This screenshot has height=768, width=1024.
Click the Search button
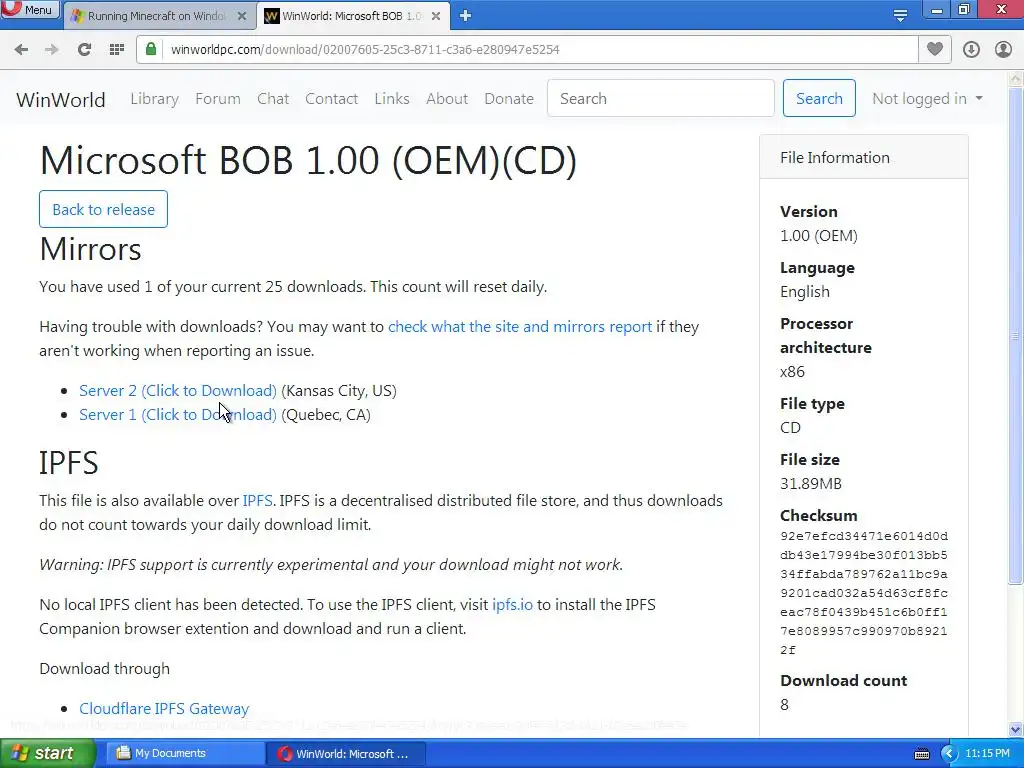tap(820, 99)
